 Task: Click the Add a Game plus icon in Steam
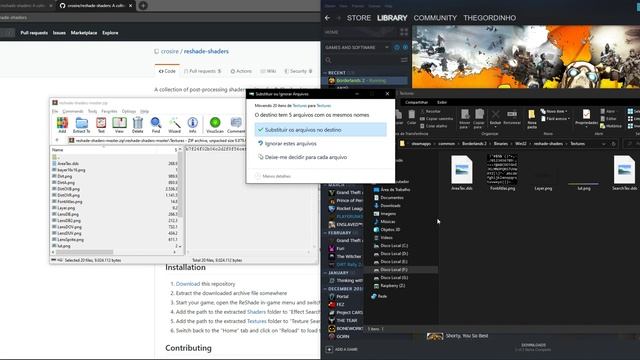tap(329, 349)
